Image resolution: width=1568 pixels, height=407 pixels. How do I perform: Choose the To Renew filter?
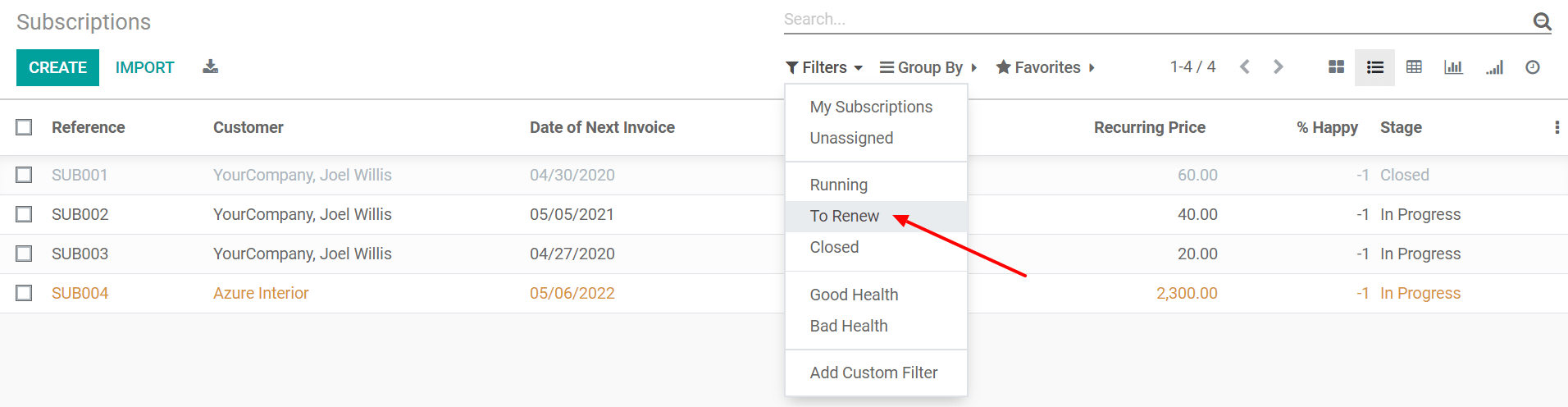point(844,216)
